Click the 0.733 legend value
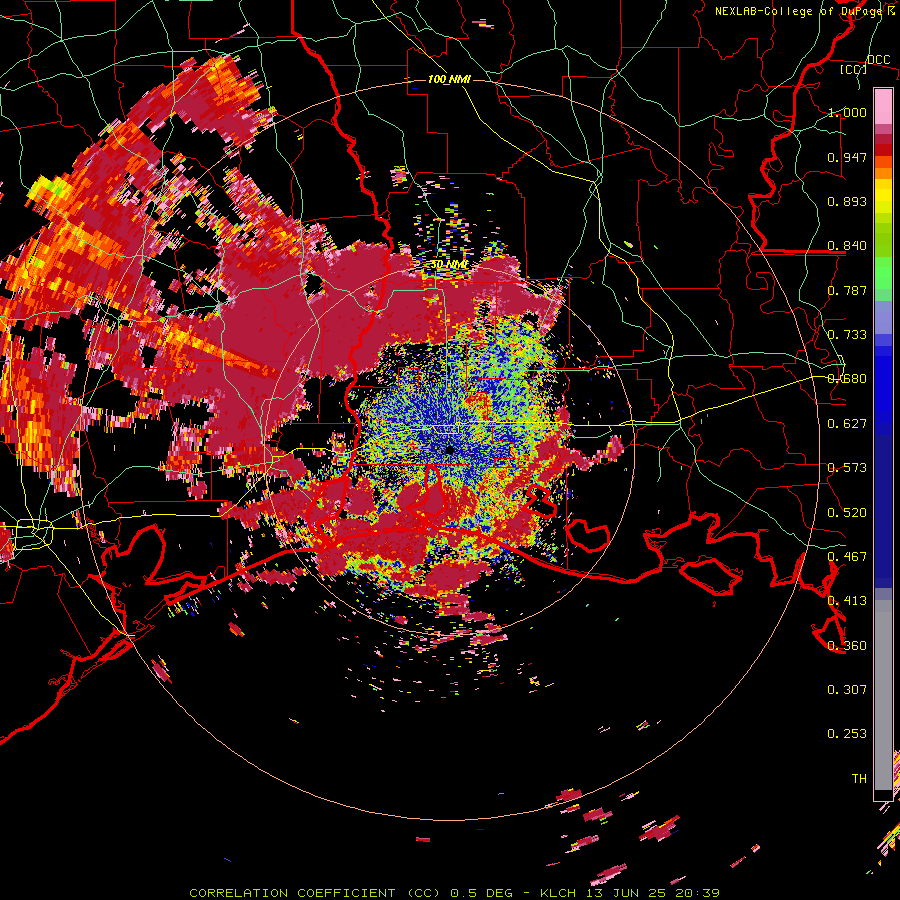The height and width of the screenshot is (900, 900). tap(847, 335)
